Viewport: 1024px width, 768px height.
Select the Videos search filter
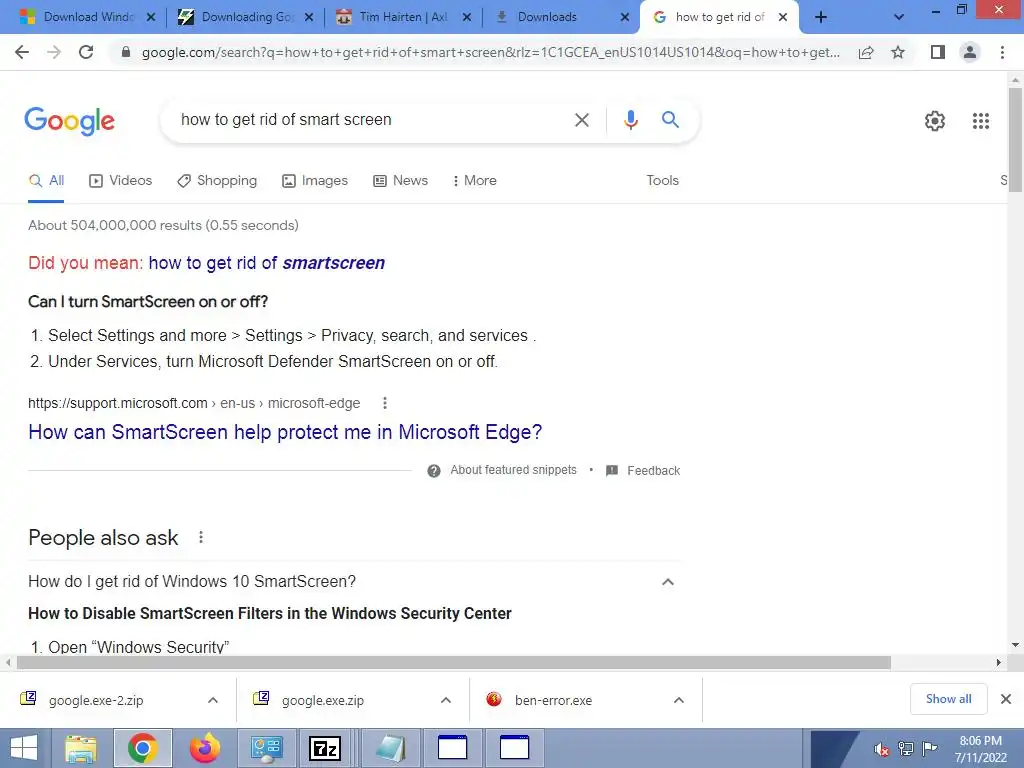coord(121,180)
